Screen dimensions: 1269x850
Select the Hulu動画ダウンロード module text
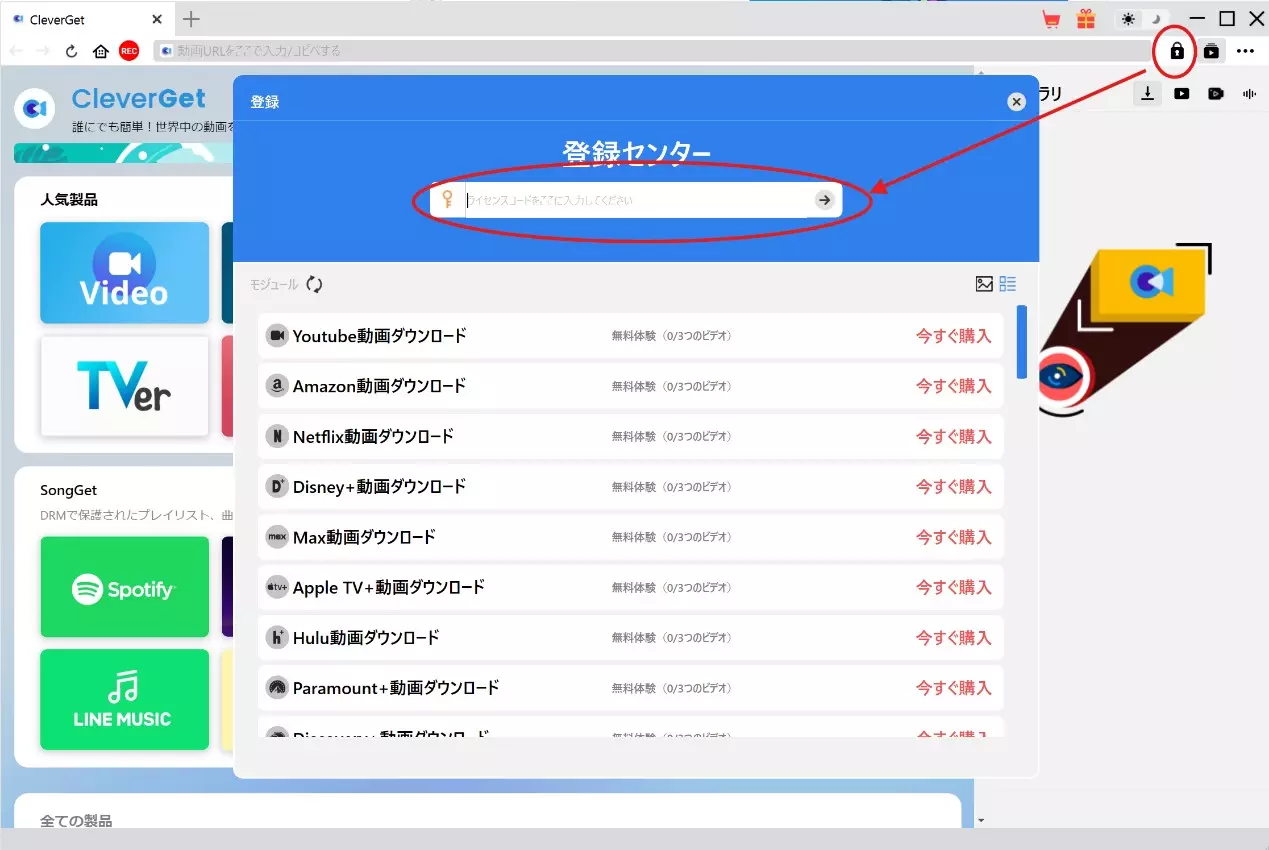click(366, 637)
